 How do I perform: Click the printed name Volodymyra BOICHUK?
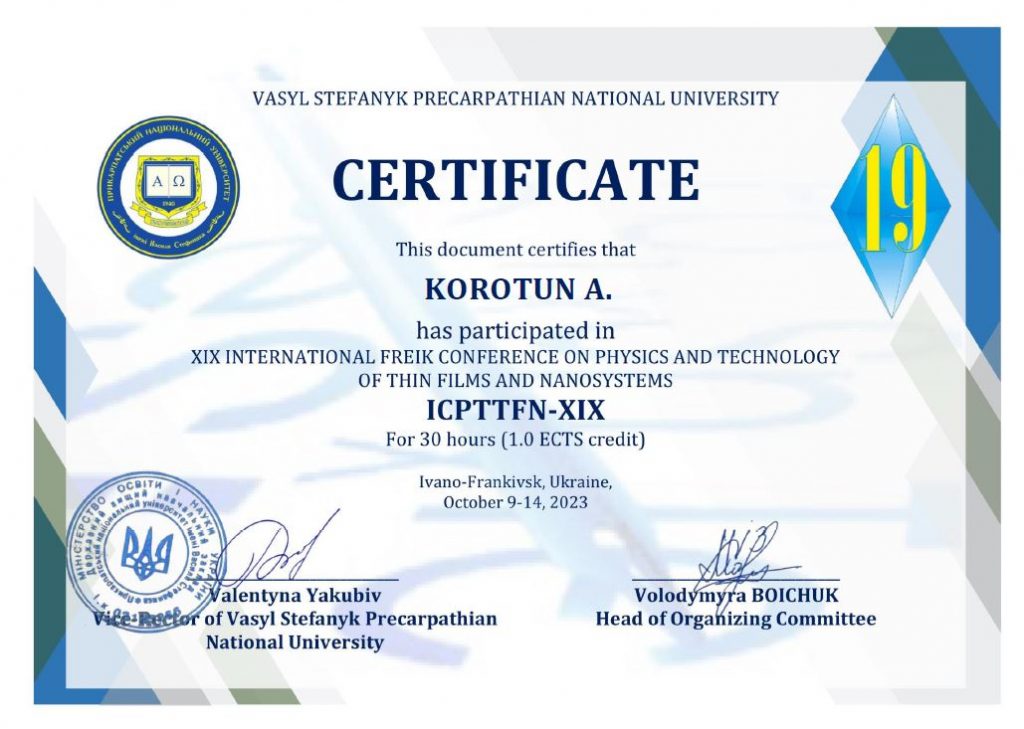click(x=736, y=596)
